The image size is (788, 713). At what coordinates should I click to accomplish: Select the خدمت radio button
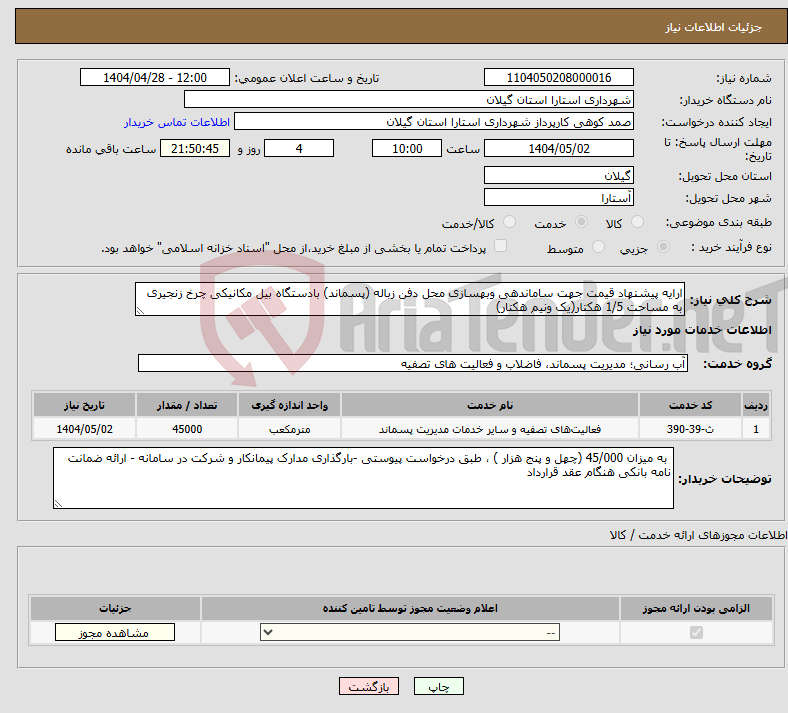click(x=581, y=222)
